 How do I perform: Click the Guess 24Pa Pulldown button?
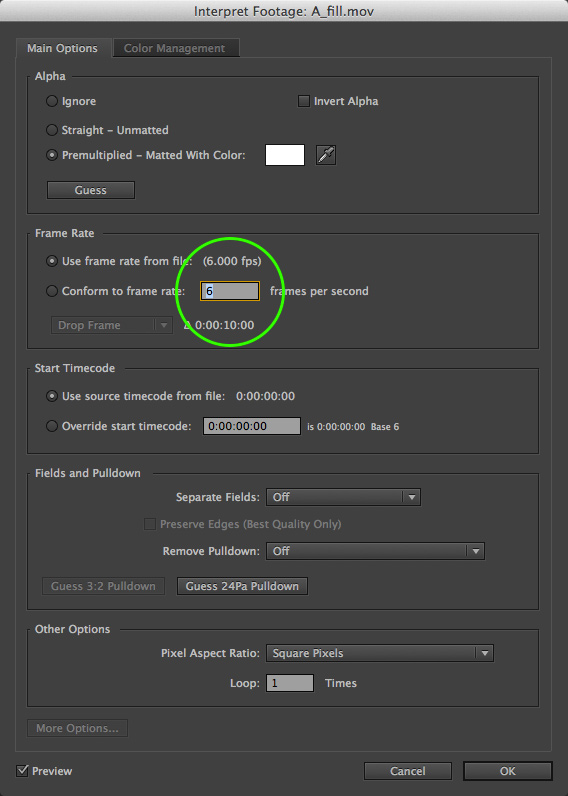pyautogui.click(x=242, y=586)
